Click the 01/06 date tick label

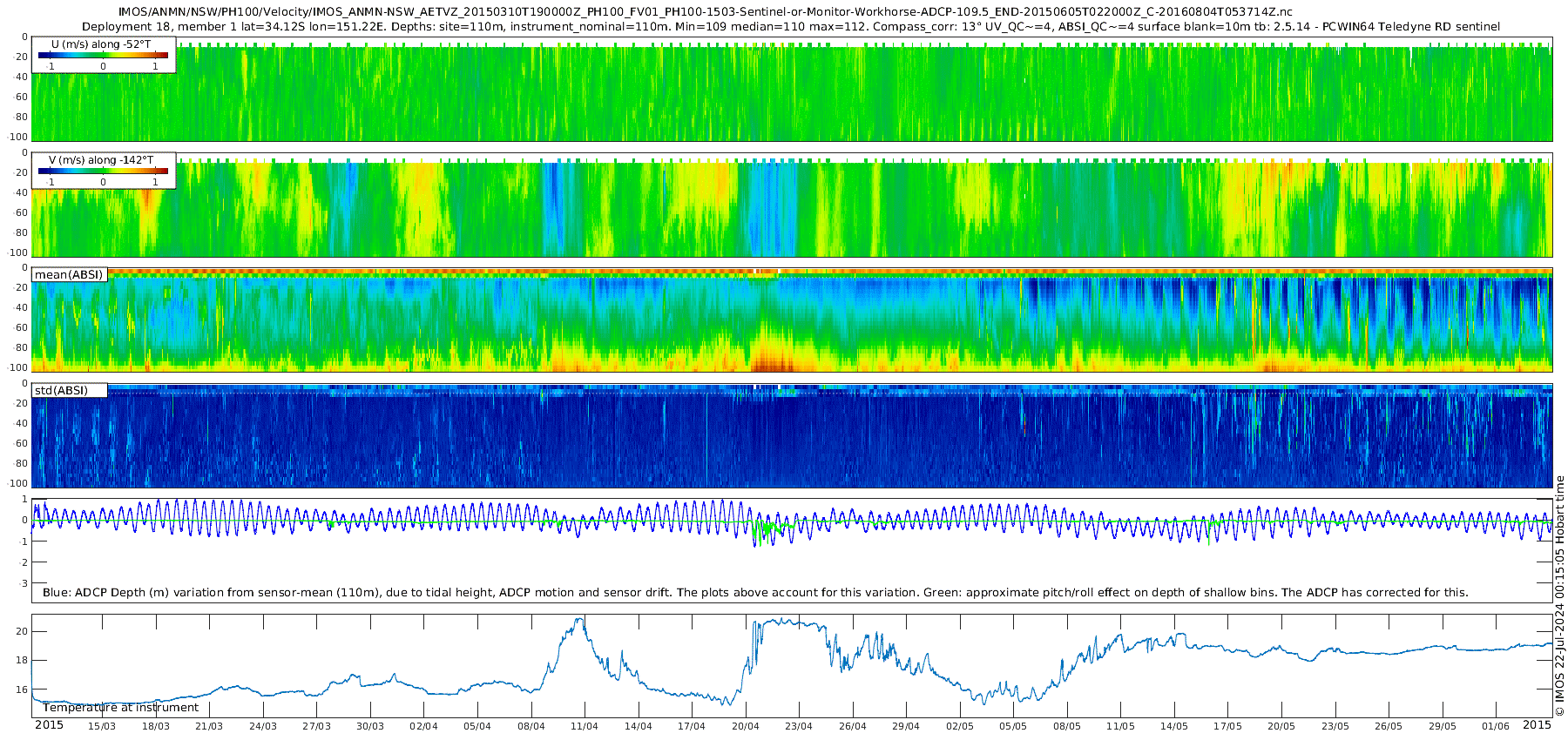pyautogui.click(x=1496, y=726)
